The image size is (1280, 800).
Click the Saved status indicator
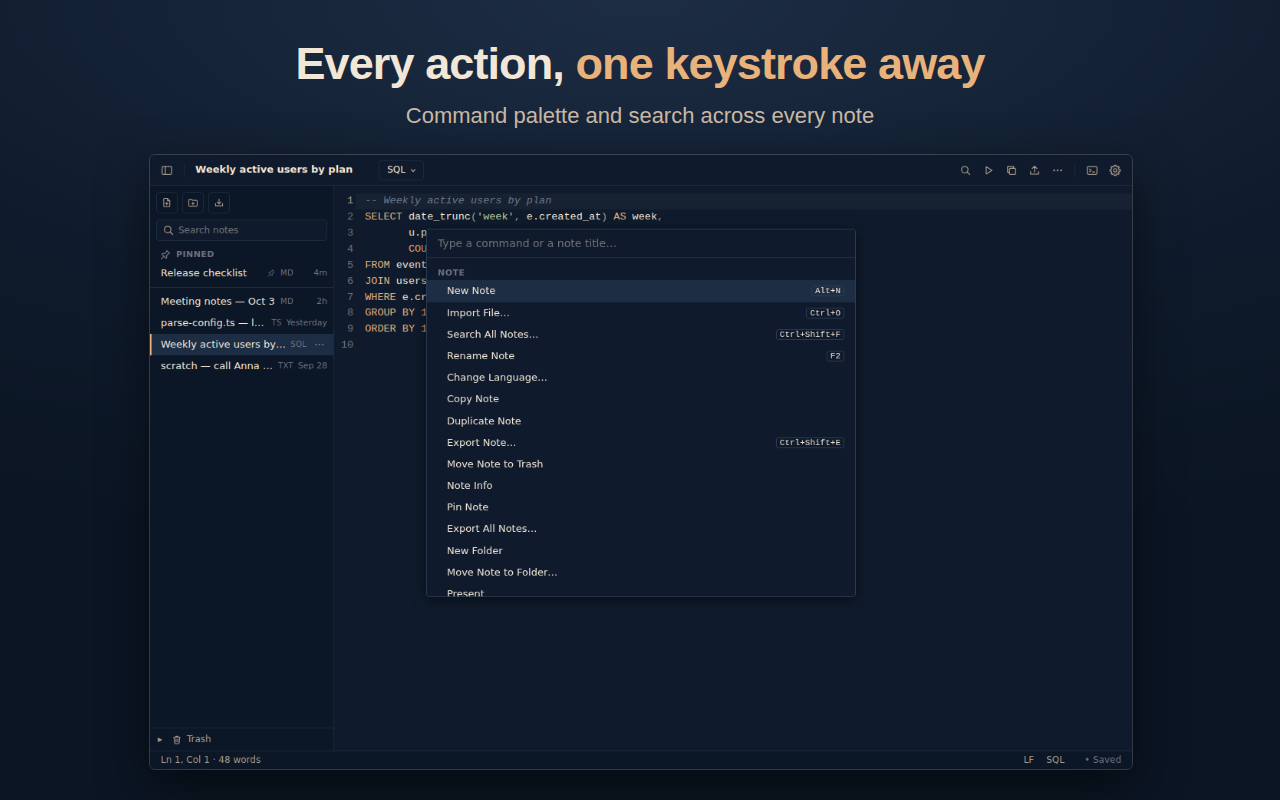click(x=1103, y=760)
